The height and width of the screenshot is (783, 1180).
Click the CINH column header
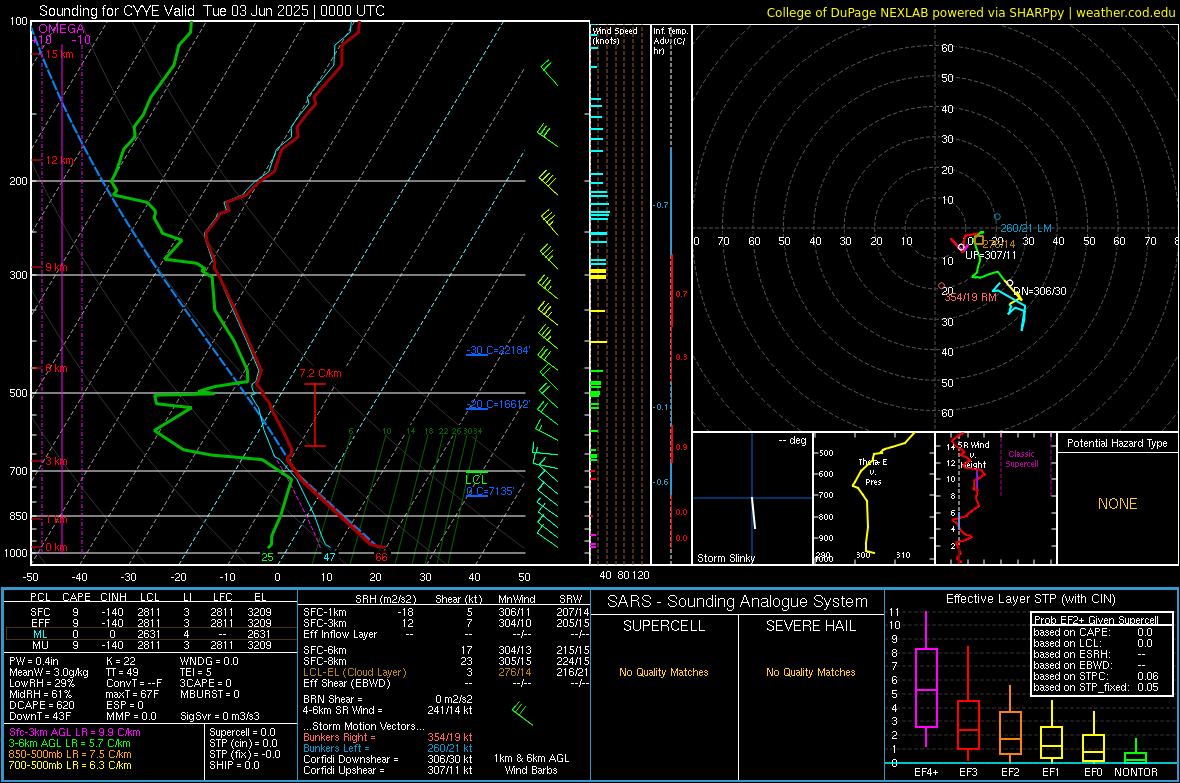click(114, 597)
